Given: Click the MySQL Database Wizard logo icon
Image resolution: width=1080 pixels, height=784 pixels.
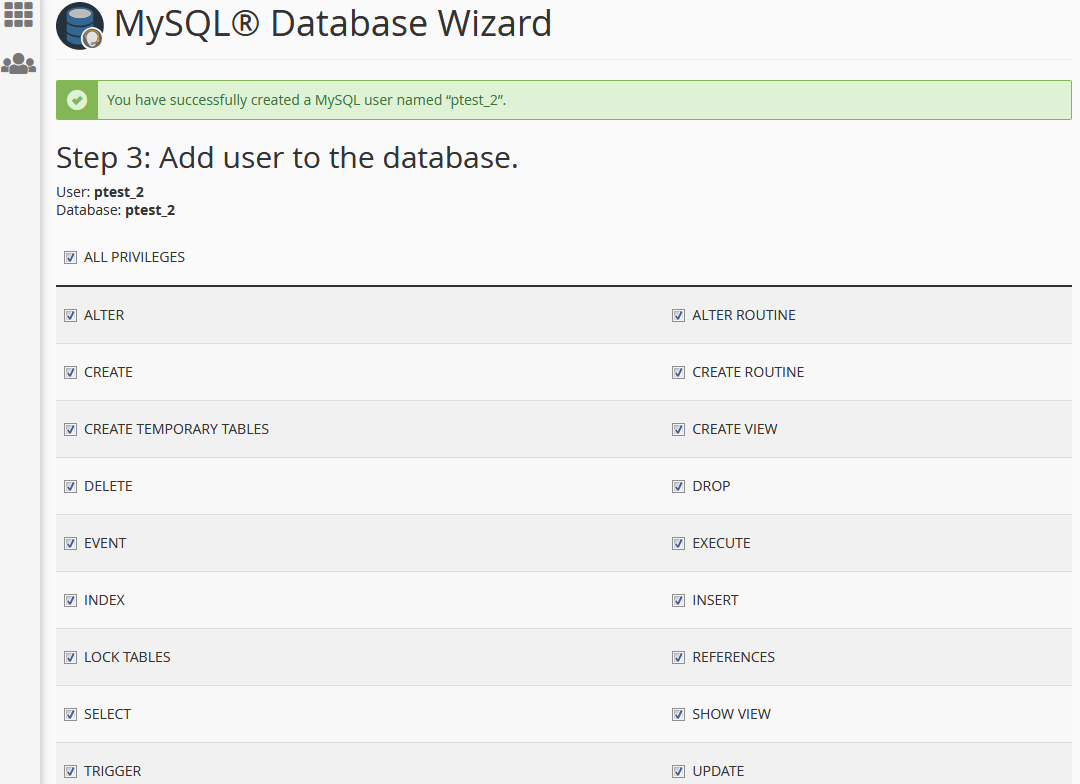Looking at the screenshot, I should pos(80,26).
